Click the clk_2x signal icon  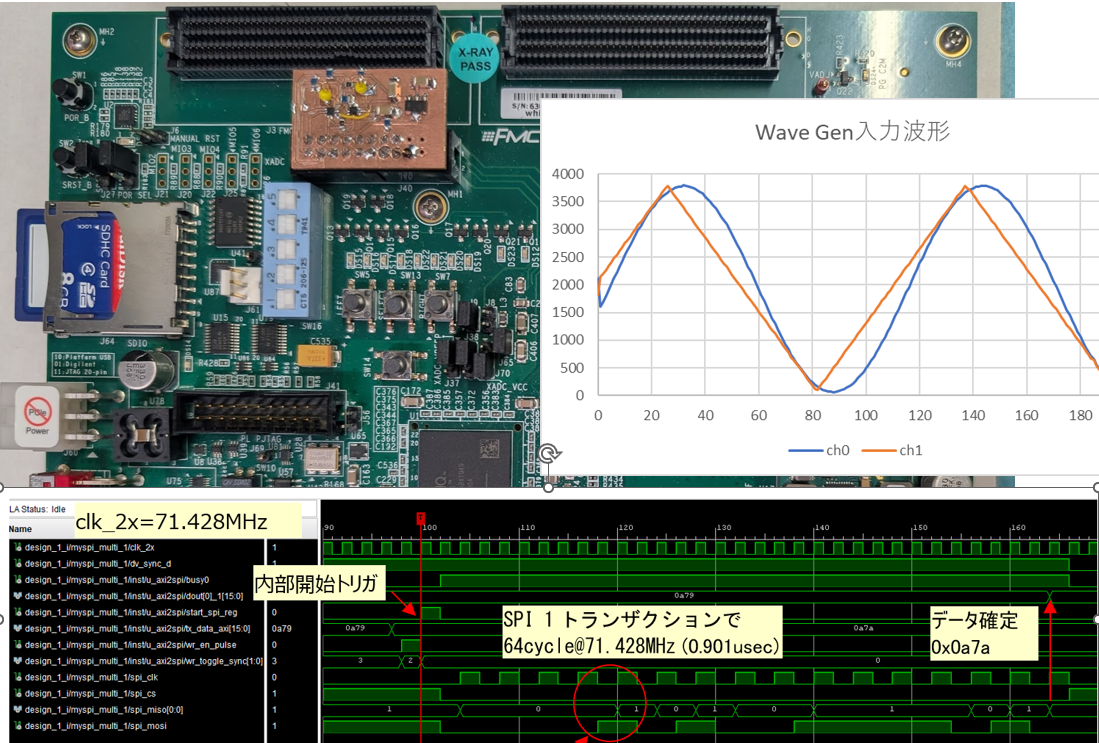[x=18, y=547]
